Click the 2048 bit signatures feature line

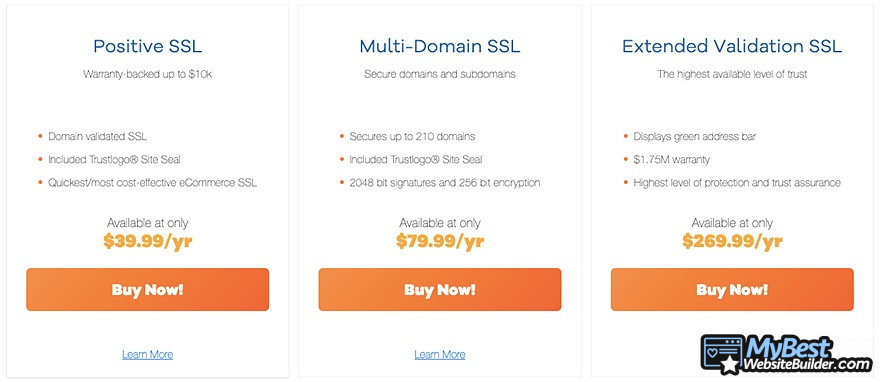point(445,183)
